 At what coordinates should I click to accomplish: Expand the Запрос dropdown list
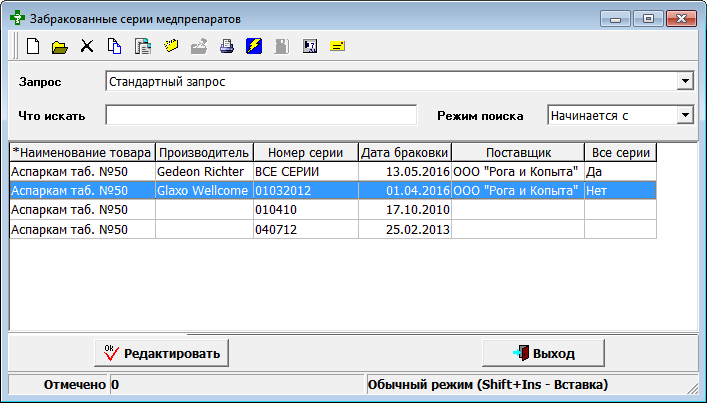click(685, 81)
